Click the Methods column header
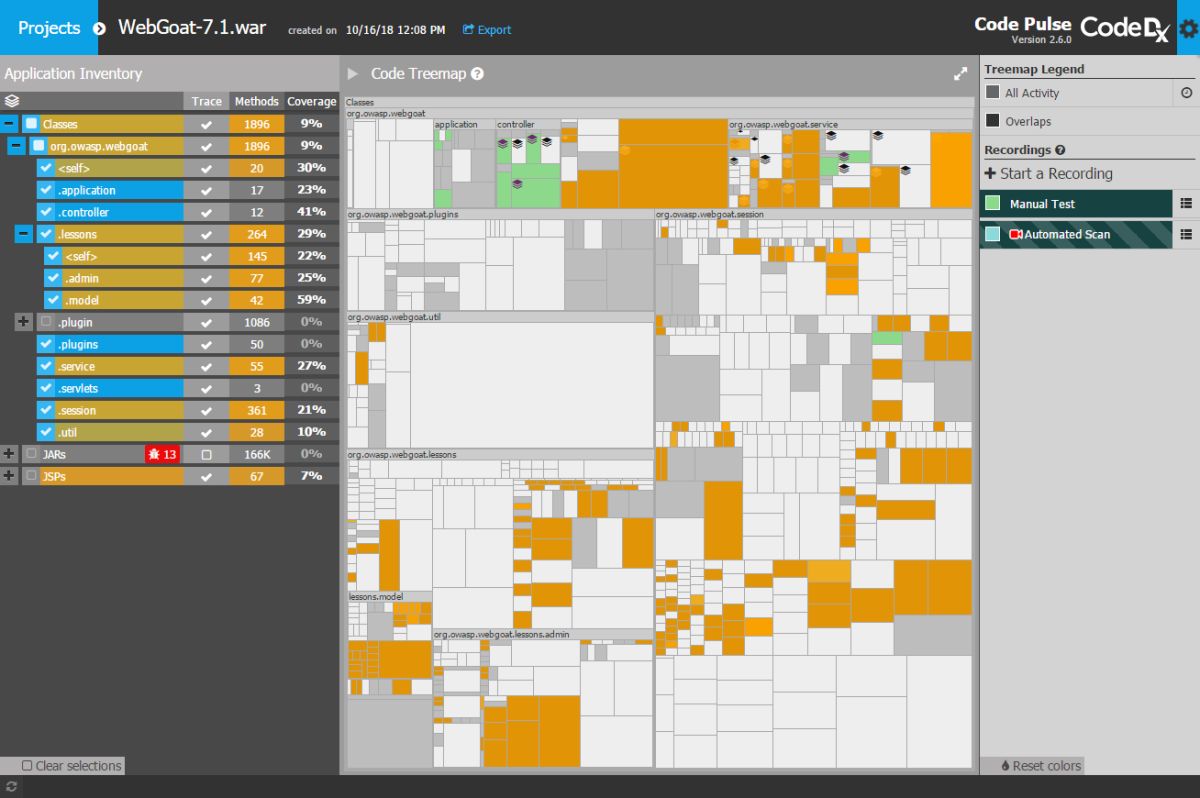 coord(257,101)
